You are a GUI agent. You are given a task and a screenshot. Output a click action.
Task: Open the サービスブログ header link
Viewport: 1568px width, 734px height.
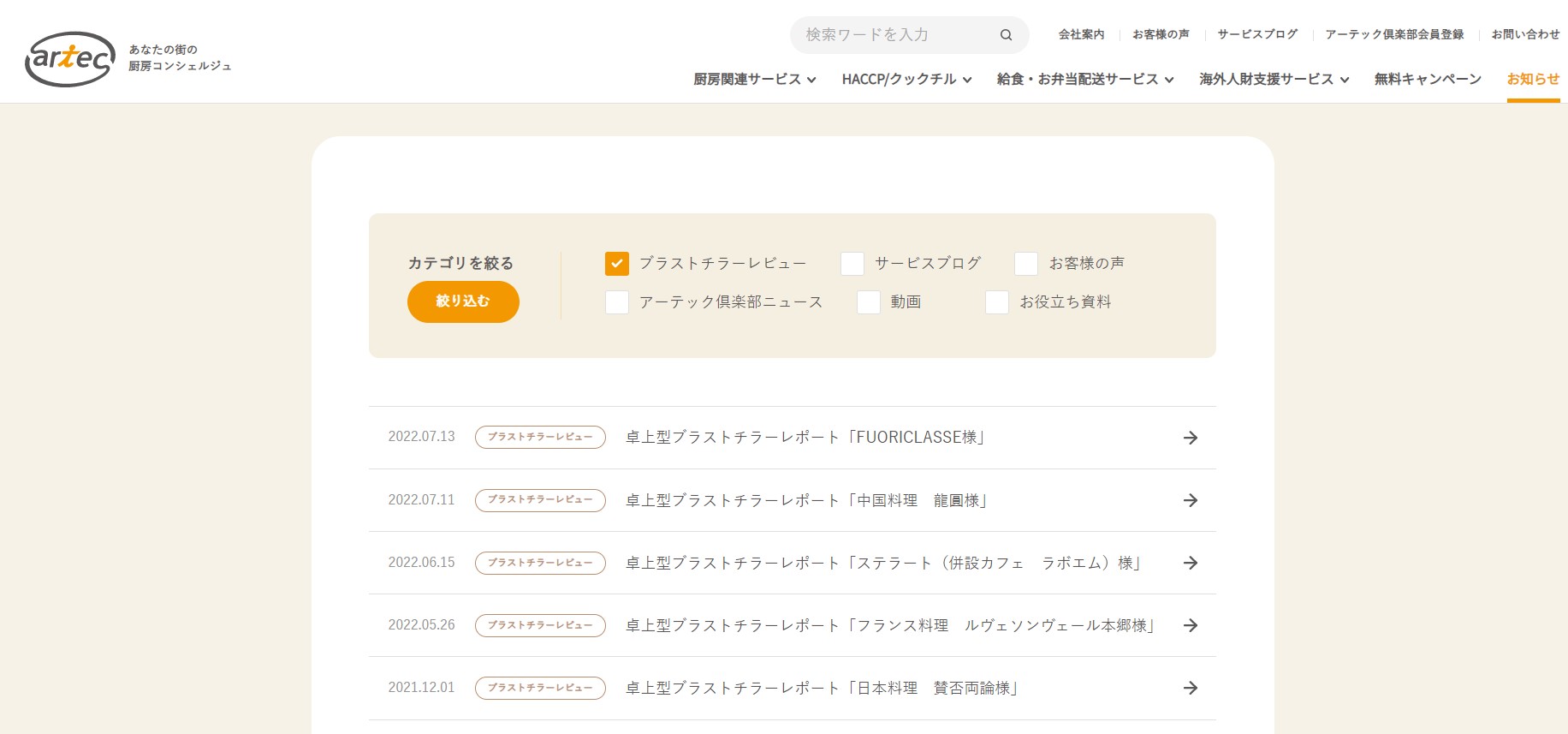click(1257, 34)
